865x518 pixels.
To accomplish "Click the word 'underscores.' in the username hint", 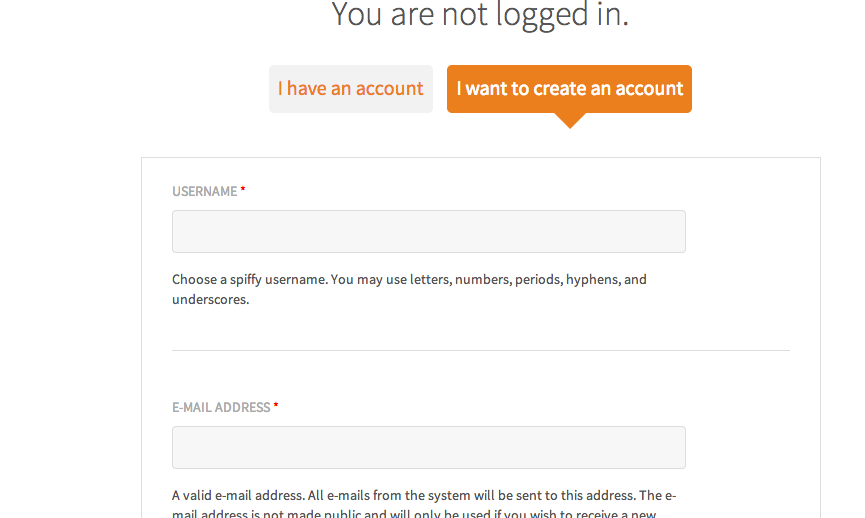I will (211, 300).
